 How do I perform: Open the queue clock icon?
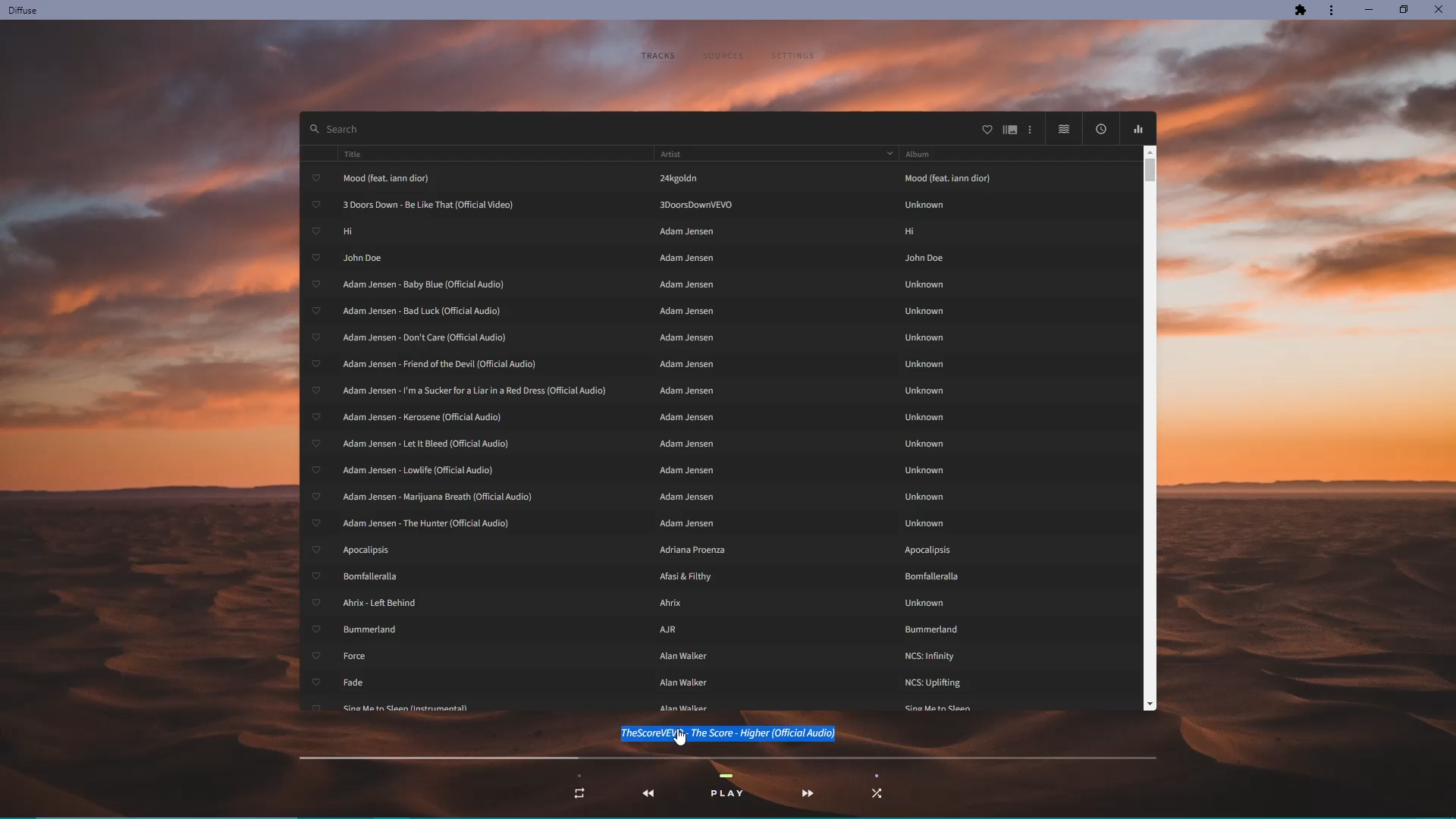[x=1100, y=130]
